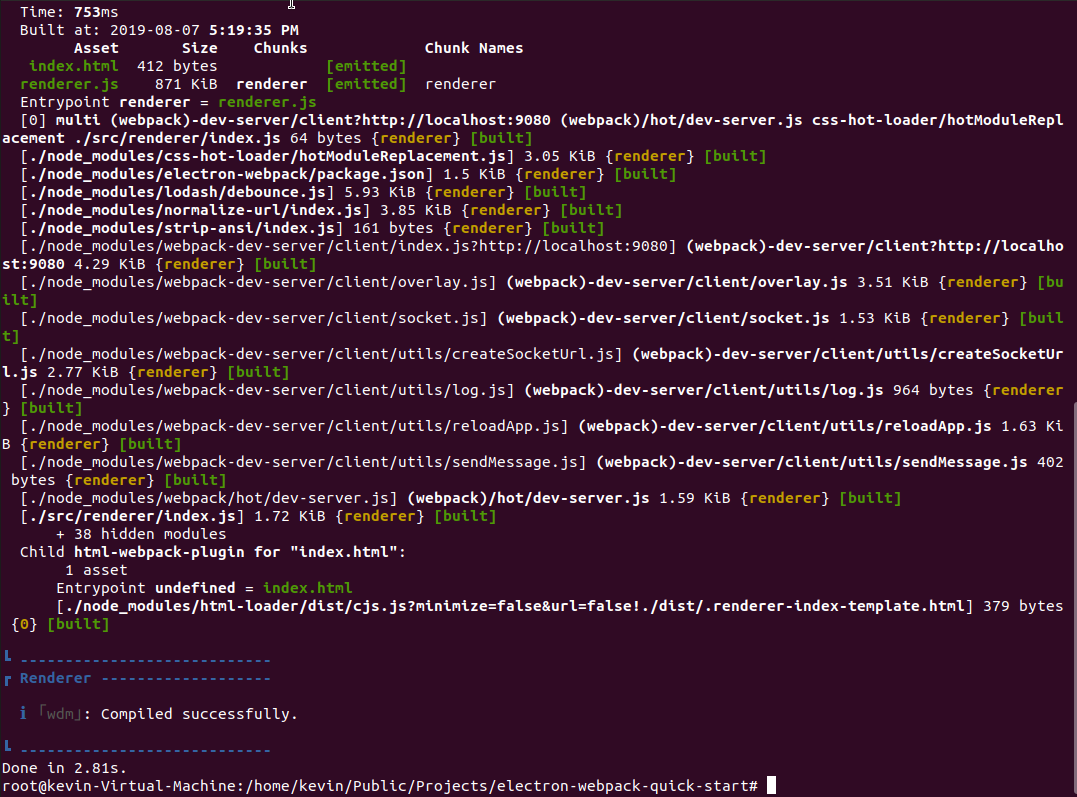Click the 'Asset' column header
The height and width of the screenshot is (797, 1077).
pyautogui.click(x=96, y=48)
